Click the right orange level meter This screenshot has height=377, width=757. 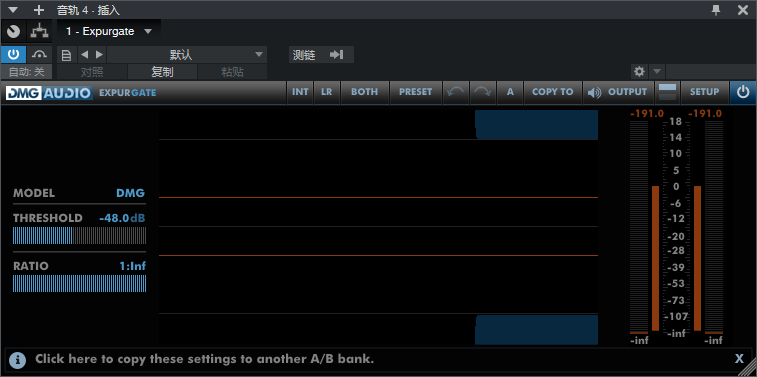pos(698,258)
